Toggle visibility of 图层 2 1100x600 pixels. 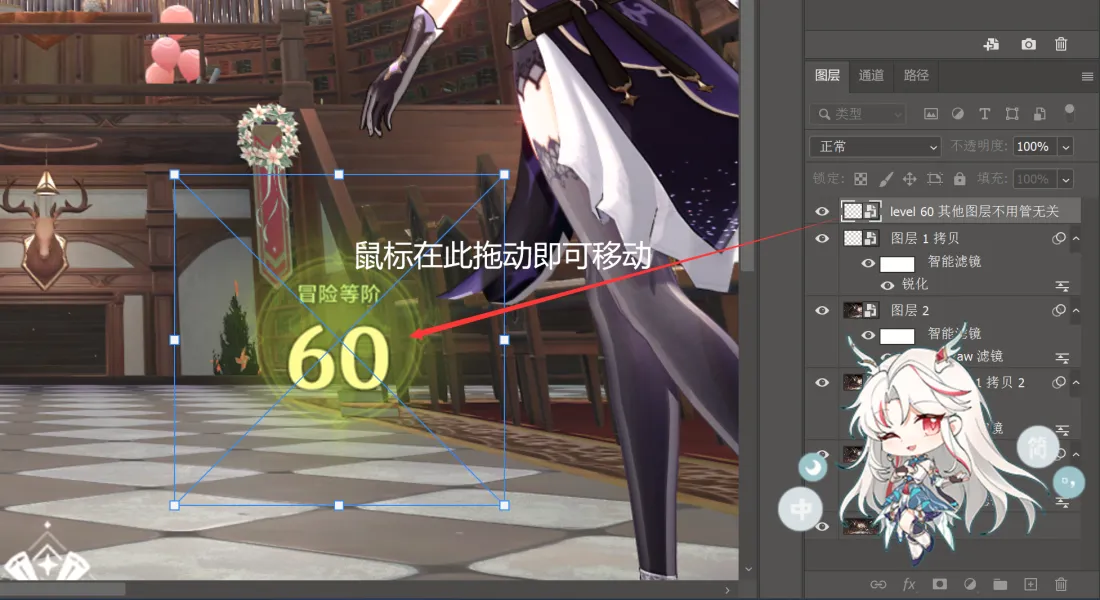click(x=822, y=311)
